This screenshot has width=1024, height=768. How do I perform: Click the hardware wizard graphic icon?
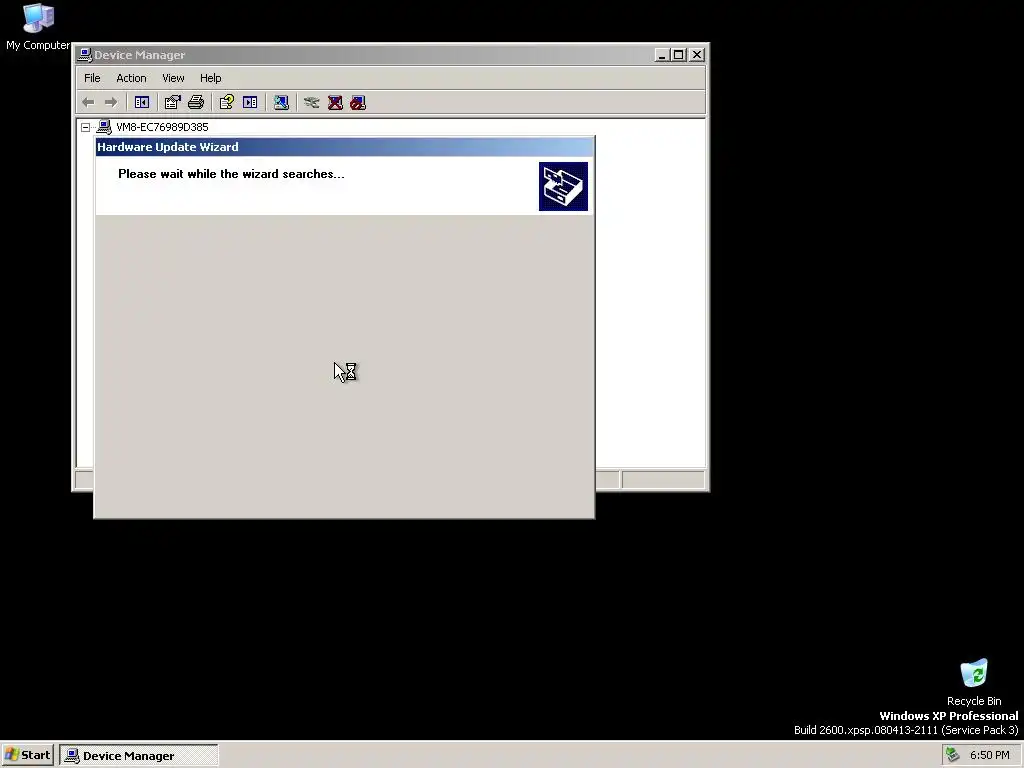click(563, 187)
